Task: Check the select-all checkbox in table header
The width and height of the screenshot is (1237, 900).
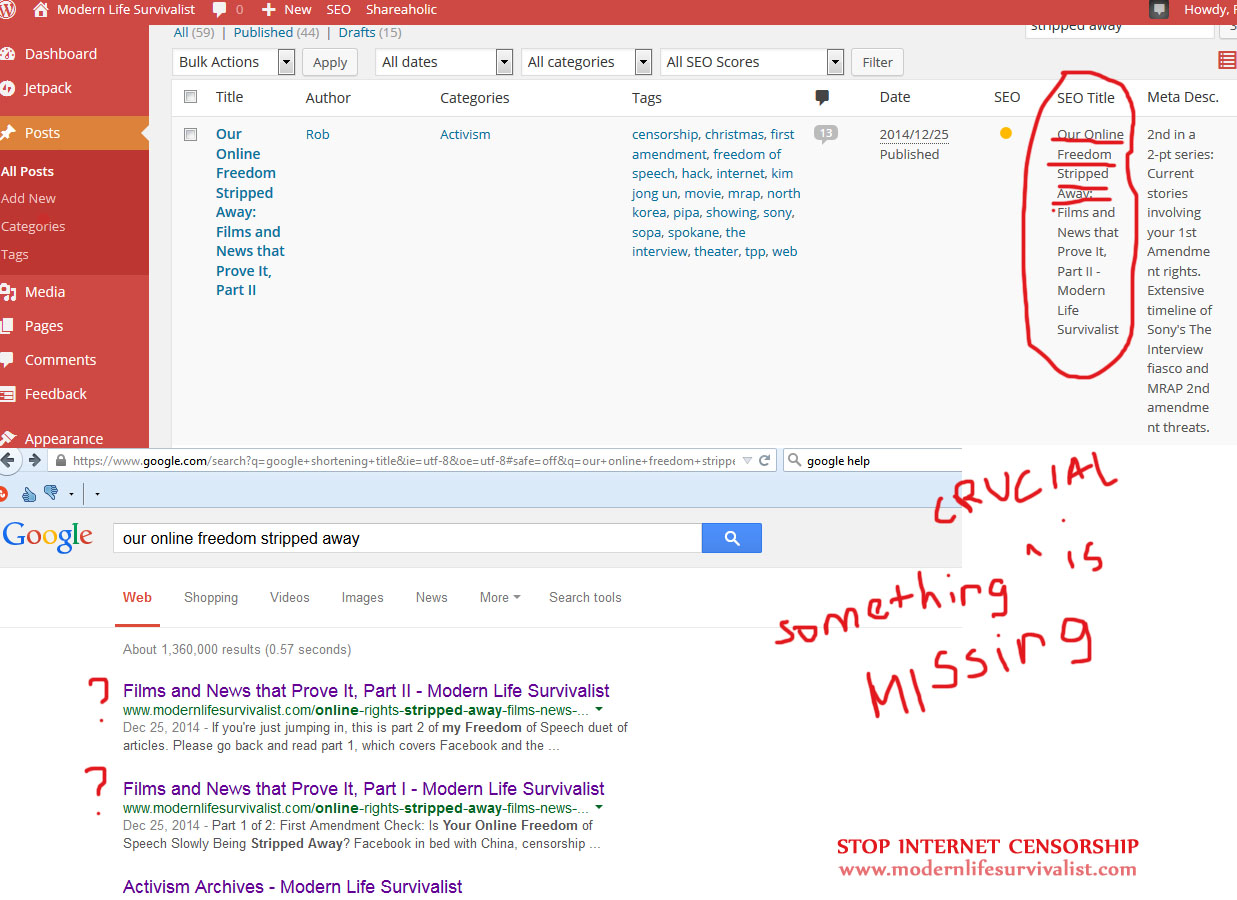Action: (191, 97)
